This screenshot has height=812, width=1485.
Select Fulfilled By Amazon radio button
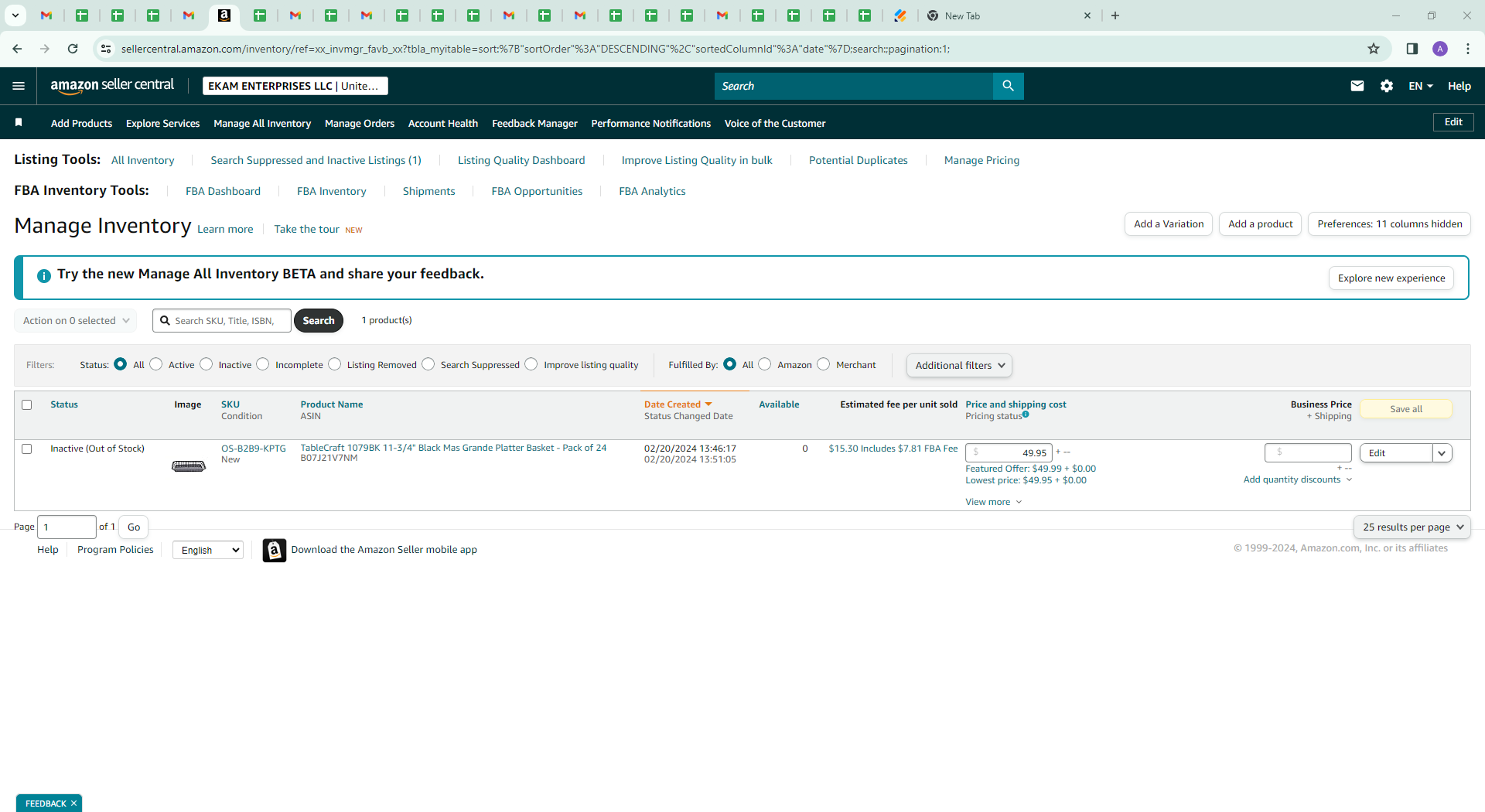click(x=765, y=364)
